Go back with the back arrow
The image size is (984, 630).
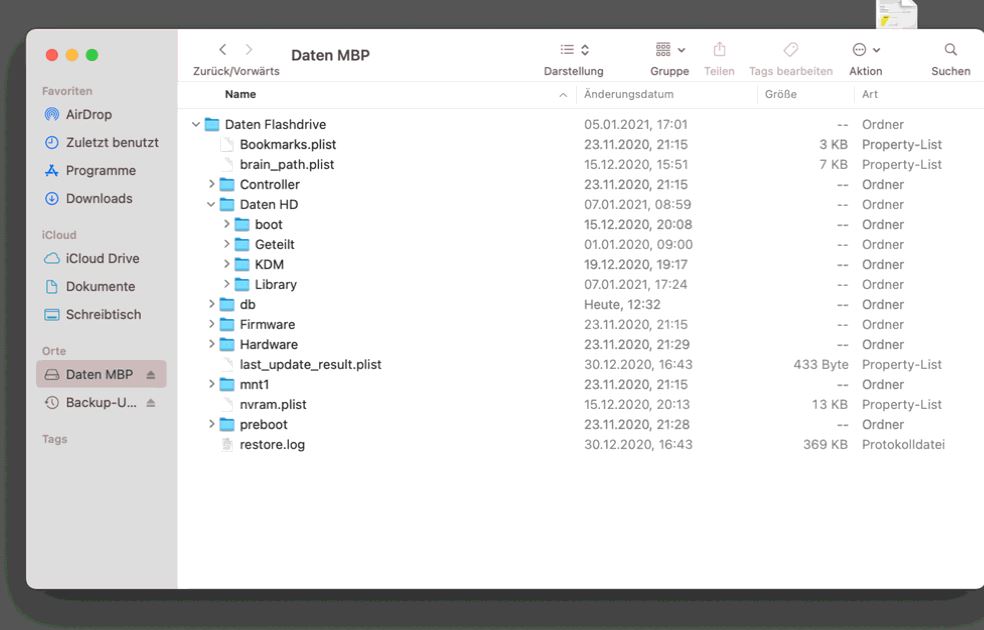click(x=223, y=50)
